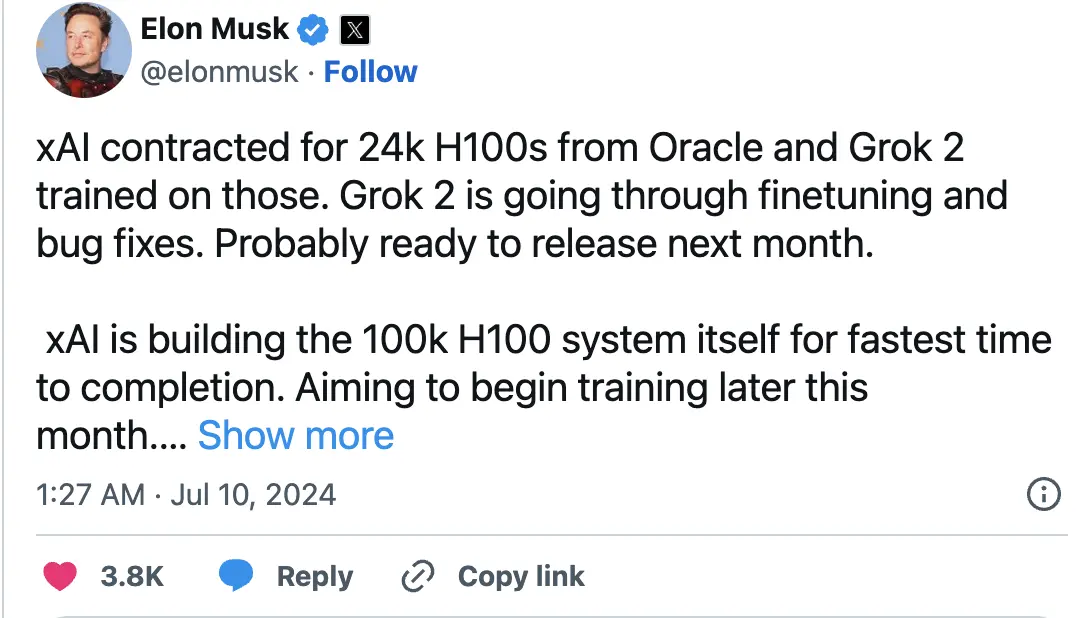
Task: Click the 'Probably ready to release next month' sentence
Action: click(x=544, y=245)
